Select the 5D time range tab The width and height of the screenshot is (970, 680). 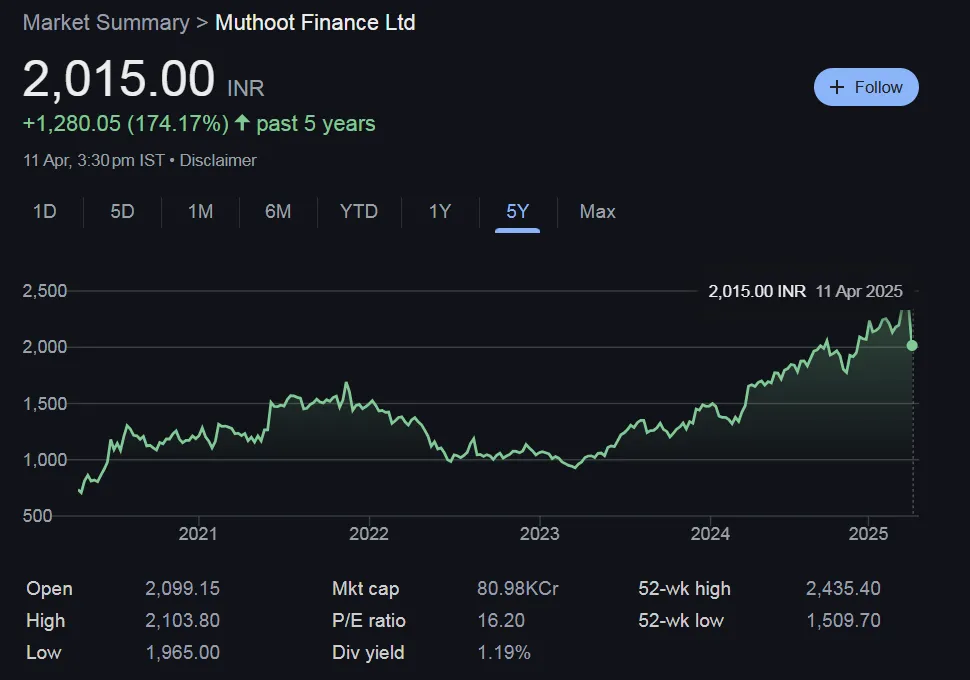[122, 212]
